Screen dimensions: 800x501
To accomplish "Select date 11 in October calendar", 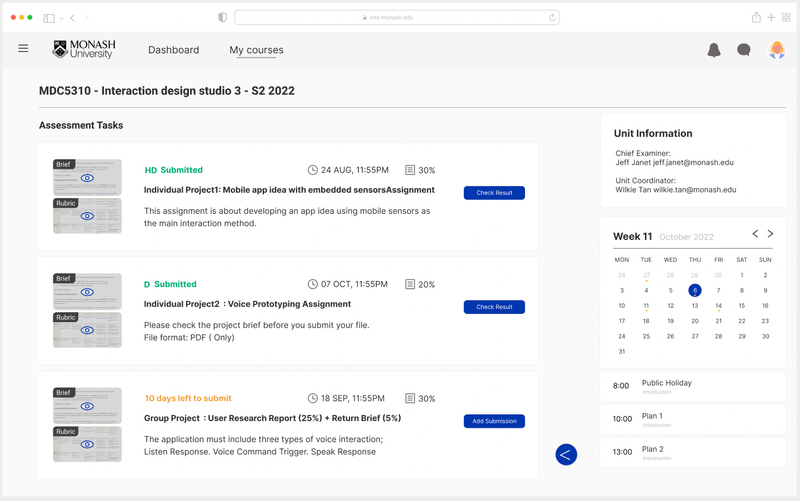I will coord(646,306).
